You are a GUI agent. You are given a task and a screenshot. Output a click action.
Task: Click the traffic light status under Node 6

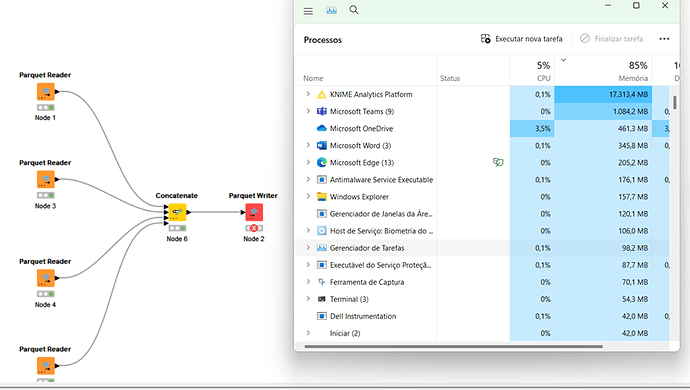177,228
